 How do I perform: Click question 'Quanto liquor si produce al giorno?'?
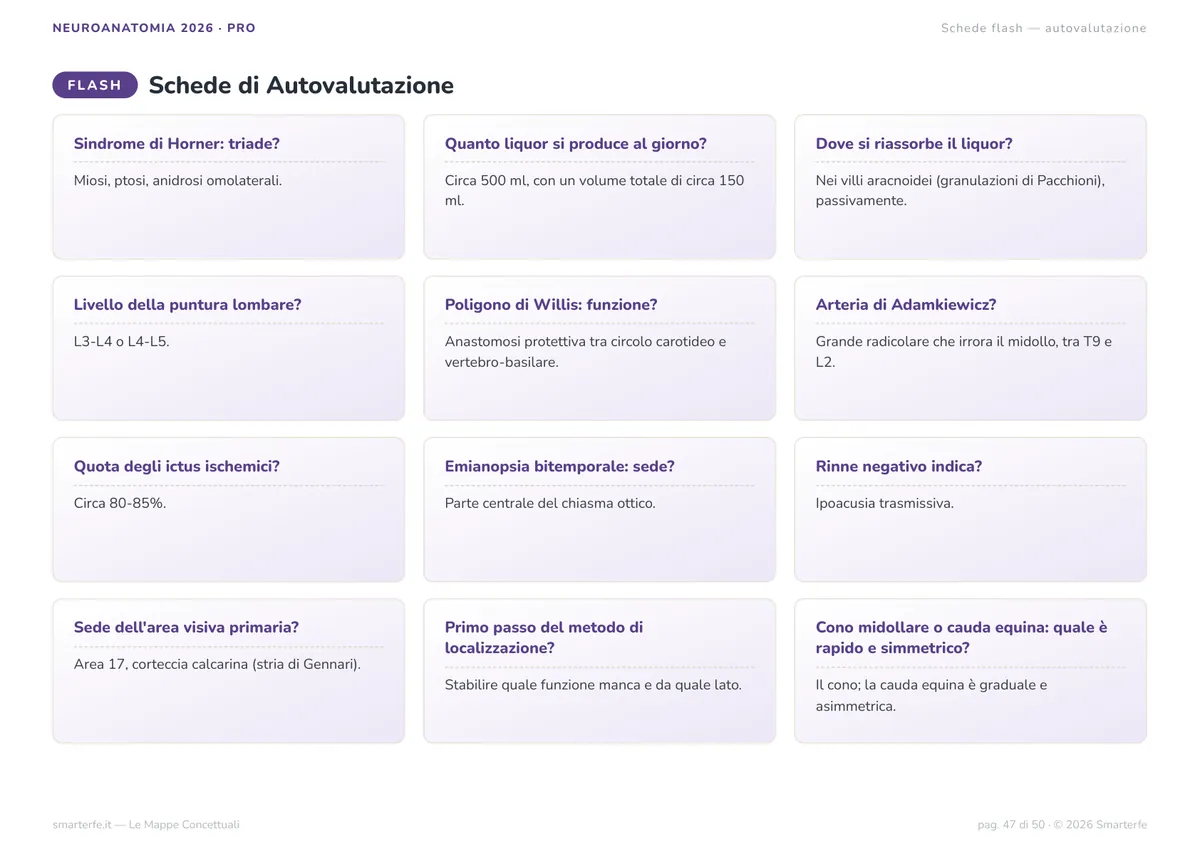tap(576, 144)
